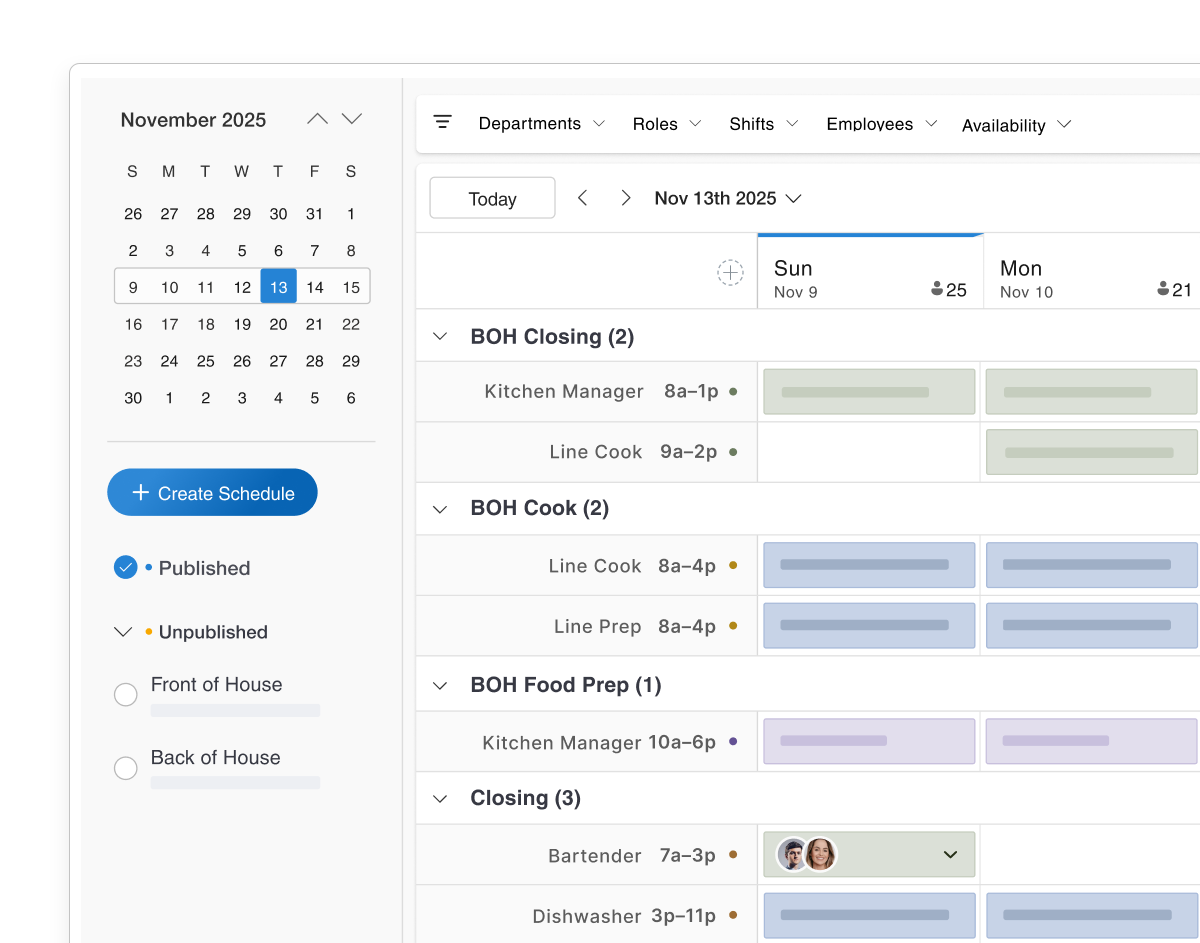Open Kitchen Manager 8a–1p Sunday shift block
Screen dimensions: 1200x943
869,392
